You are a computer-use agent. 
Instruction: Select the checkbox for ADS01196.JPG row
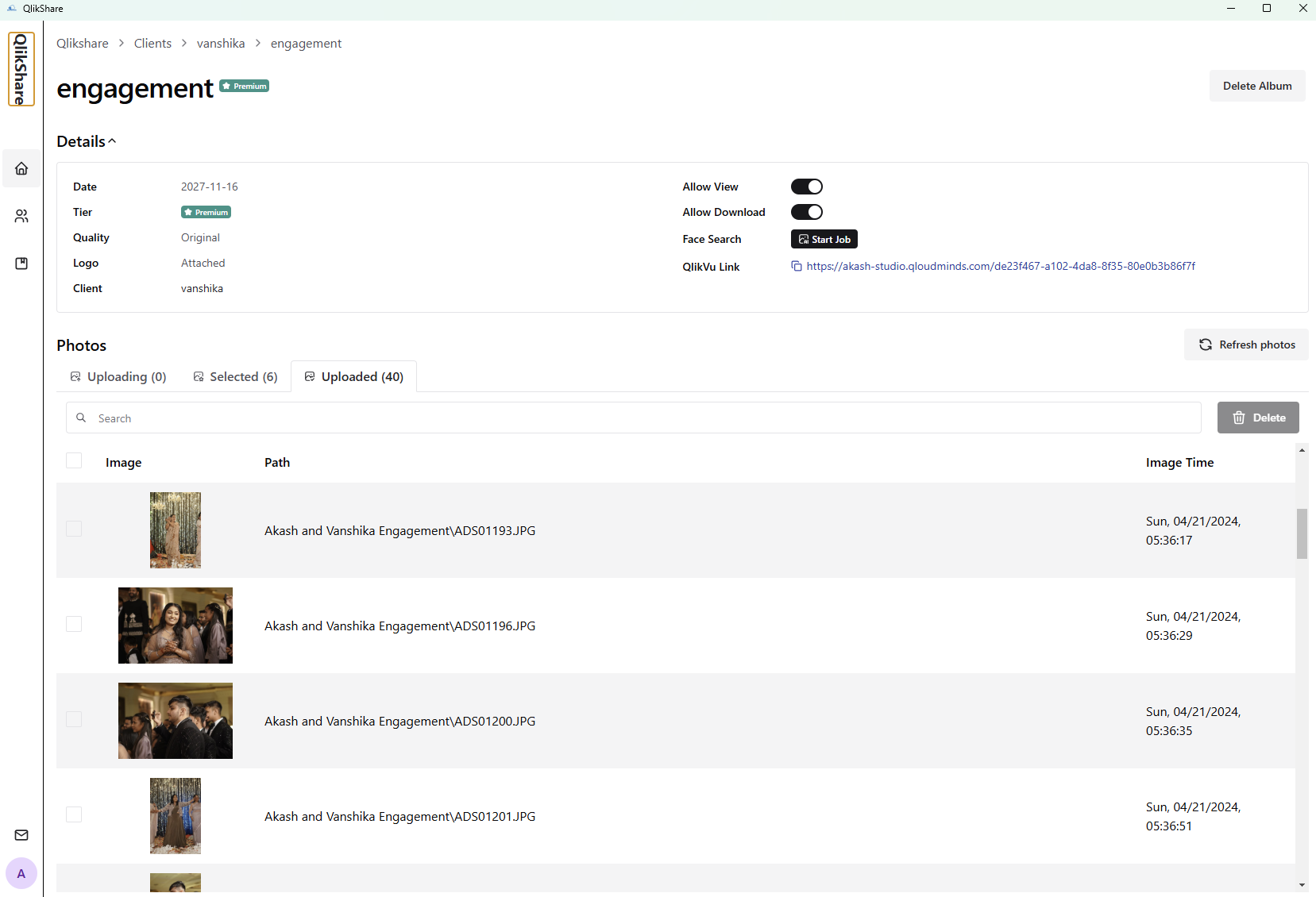click(74, 625)
